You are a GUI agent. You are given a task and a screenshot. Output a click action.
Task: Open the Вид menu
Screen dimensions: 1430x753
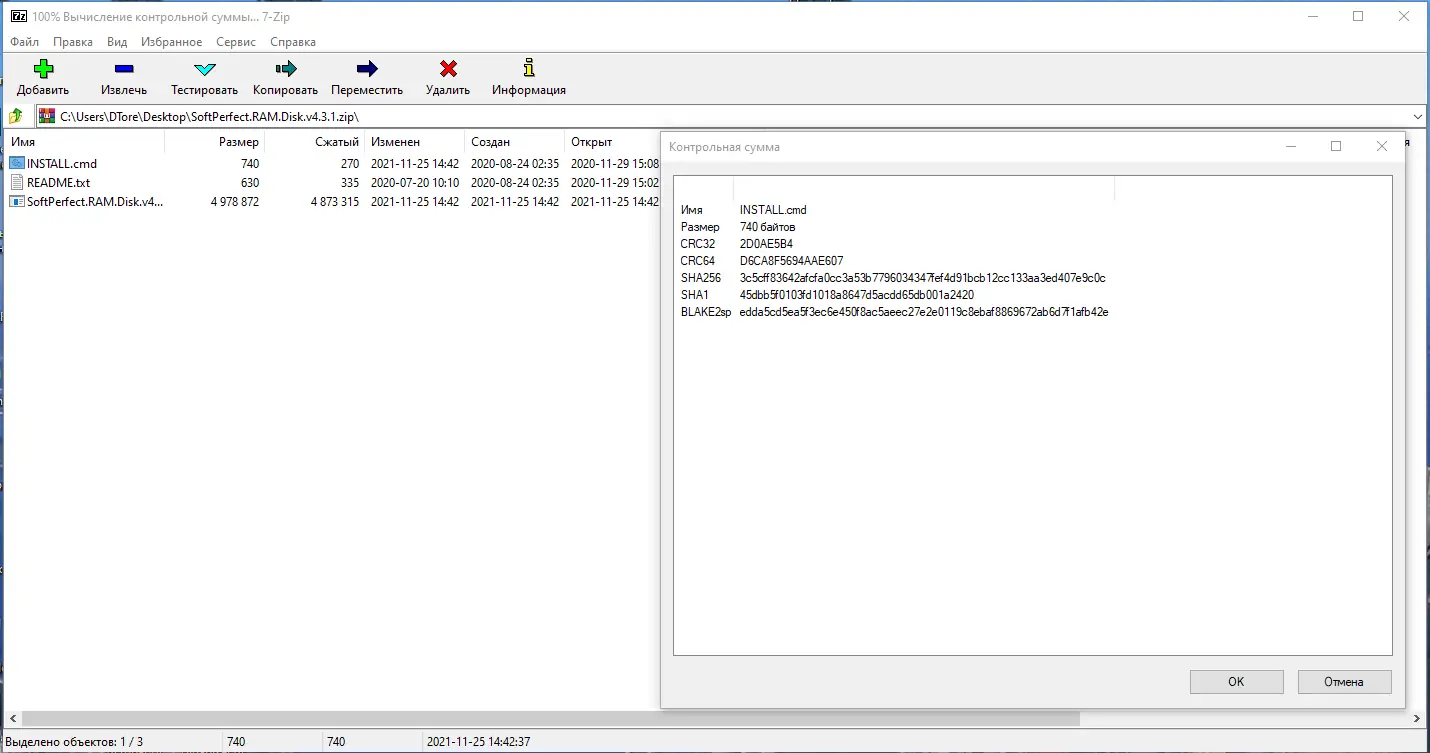117,42
